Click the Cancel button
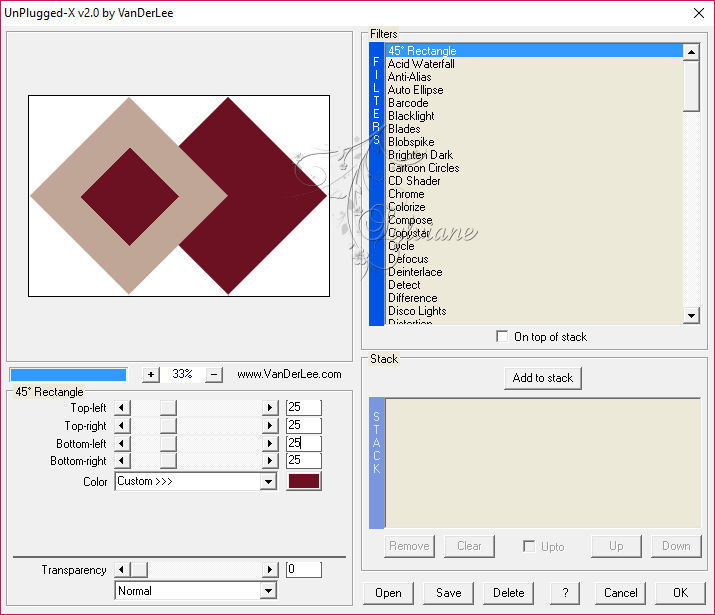The image size is (715, 615). coord(621,593)
